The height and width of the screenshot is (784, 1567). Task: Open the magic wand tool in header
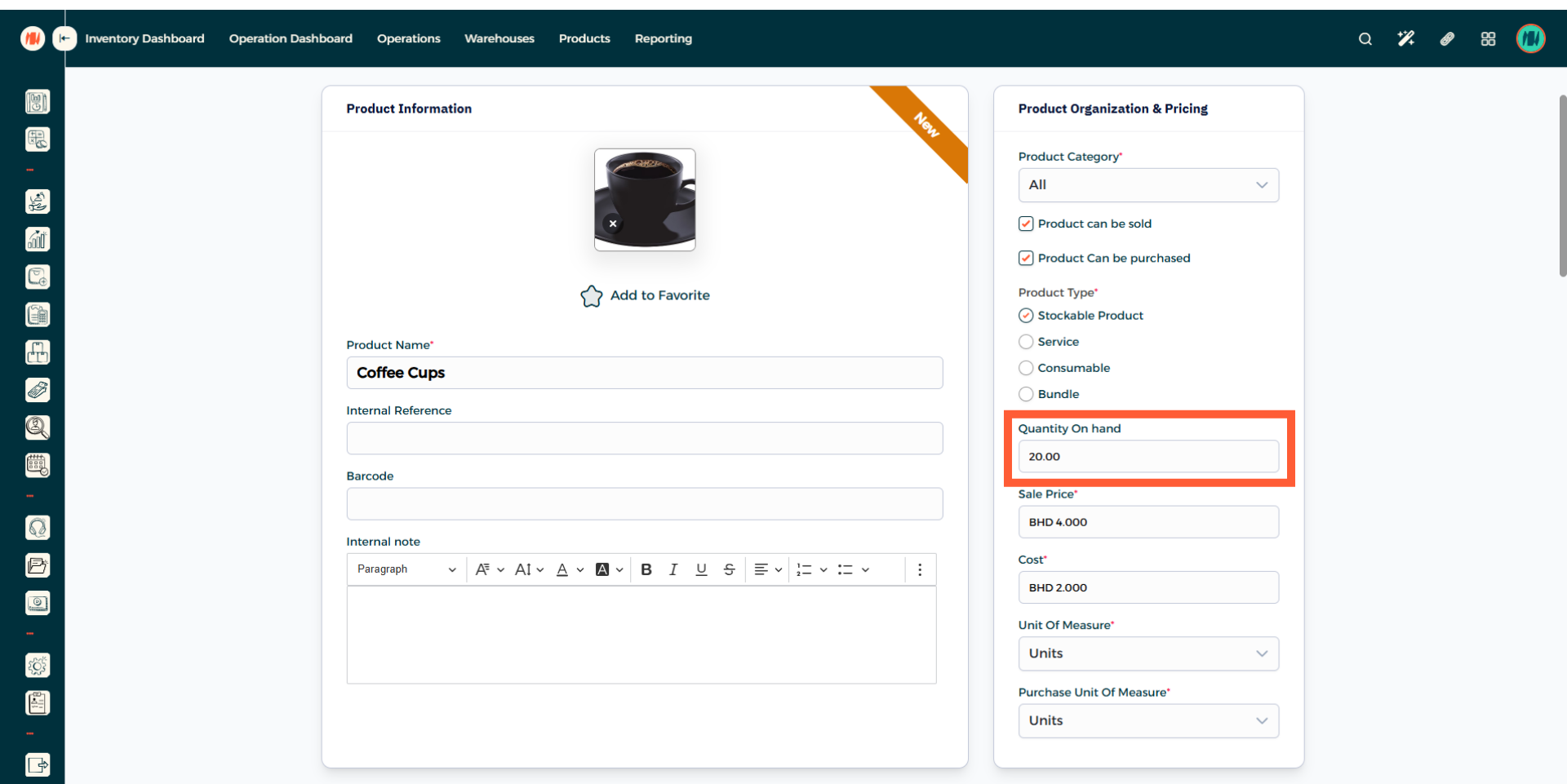tap(1405, 39)
